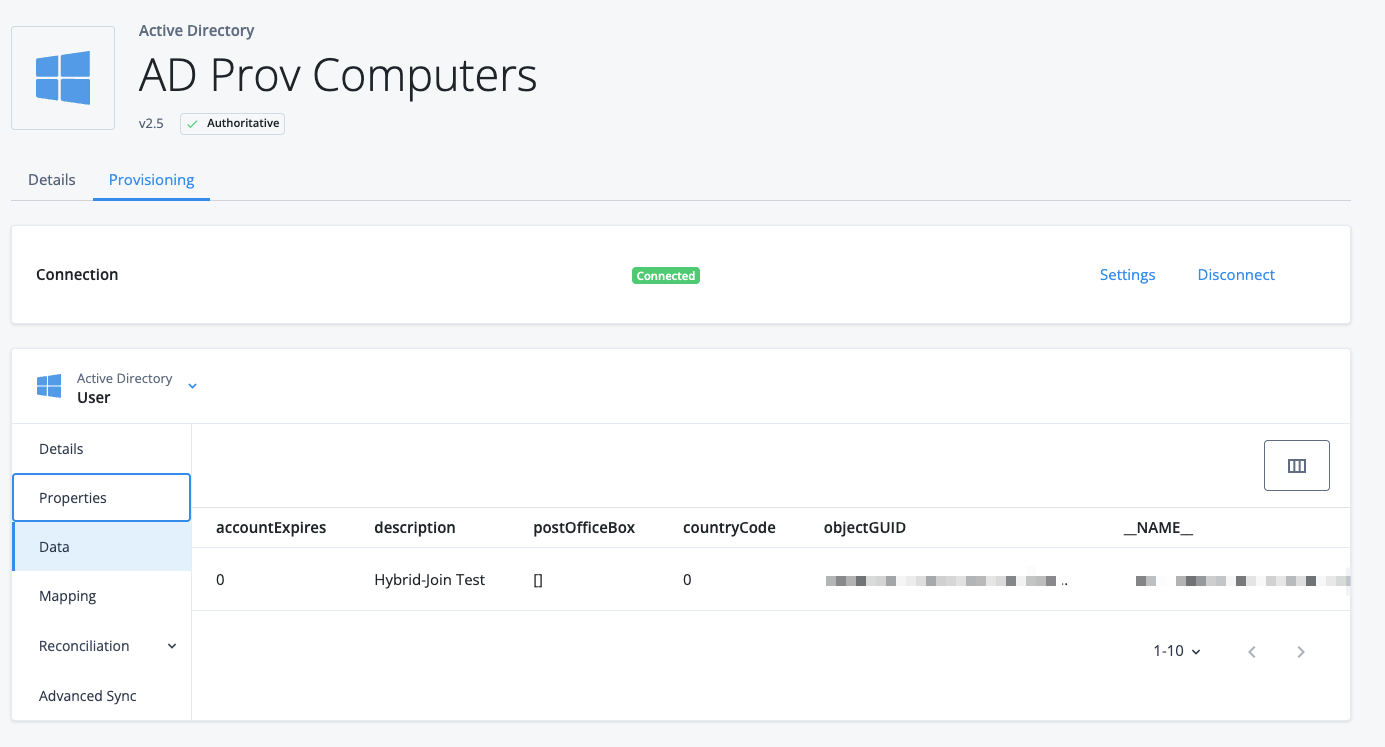Sort by the accountExpires column header
The width and height of the screenshot is (1385, 747).
click(271, 528)
